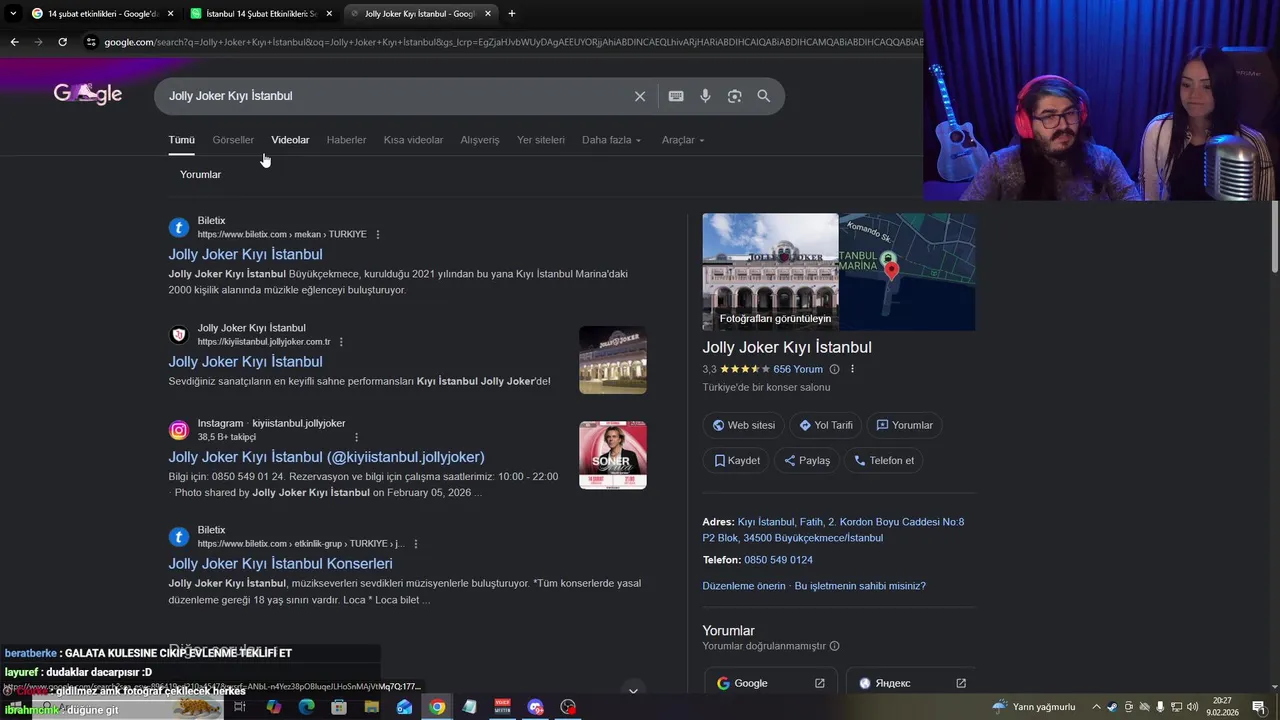Open the Web sitesi button
This screenshot has width=1280, height=720.
(744, 425)
